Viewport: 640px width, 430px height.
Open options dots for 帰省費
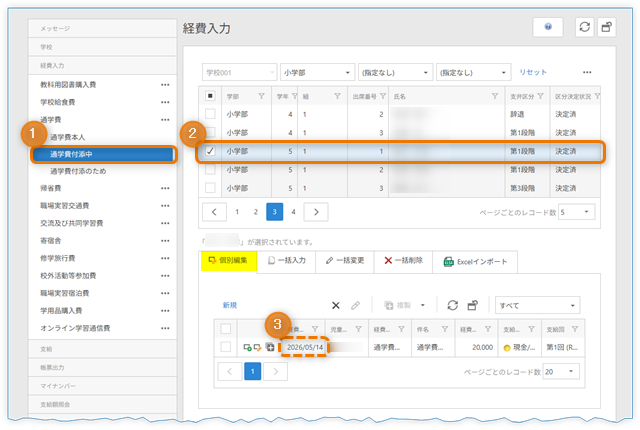click(x=165, y=188)
